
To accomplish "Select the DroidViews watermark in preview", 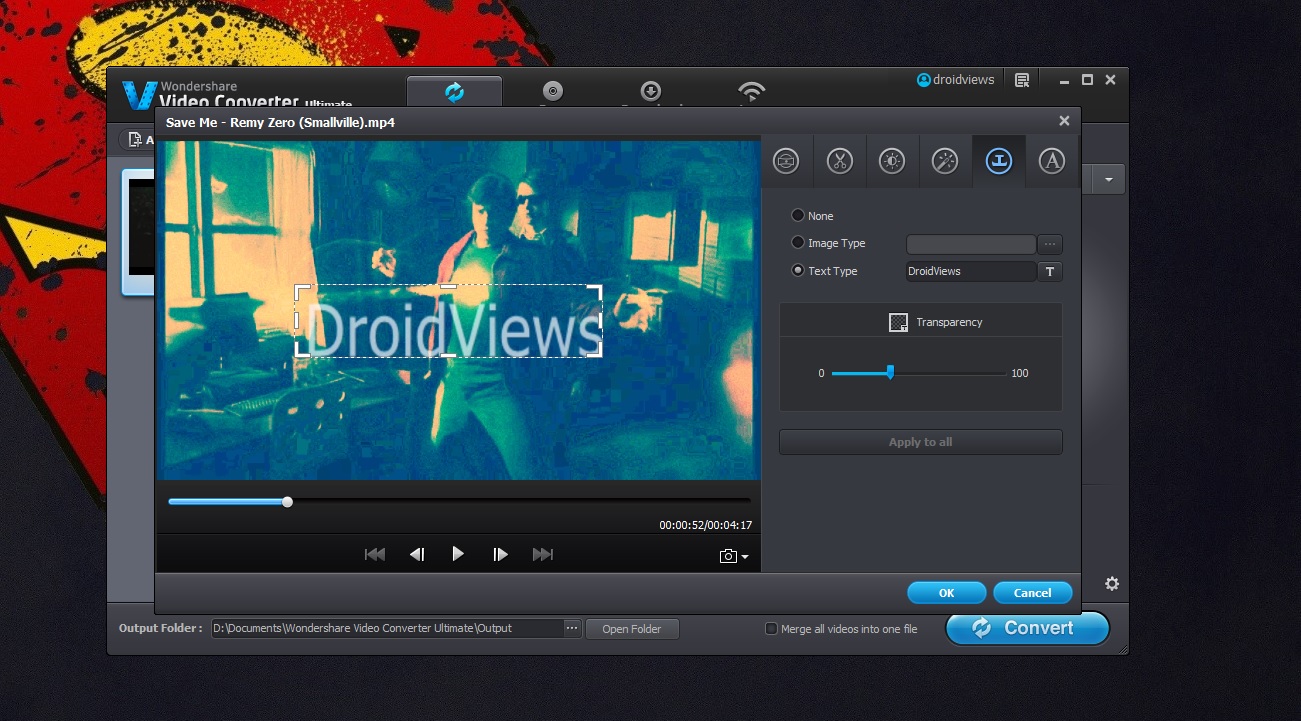I will (448, 321).
